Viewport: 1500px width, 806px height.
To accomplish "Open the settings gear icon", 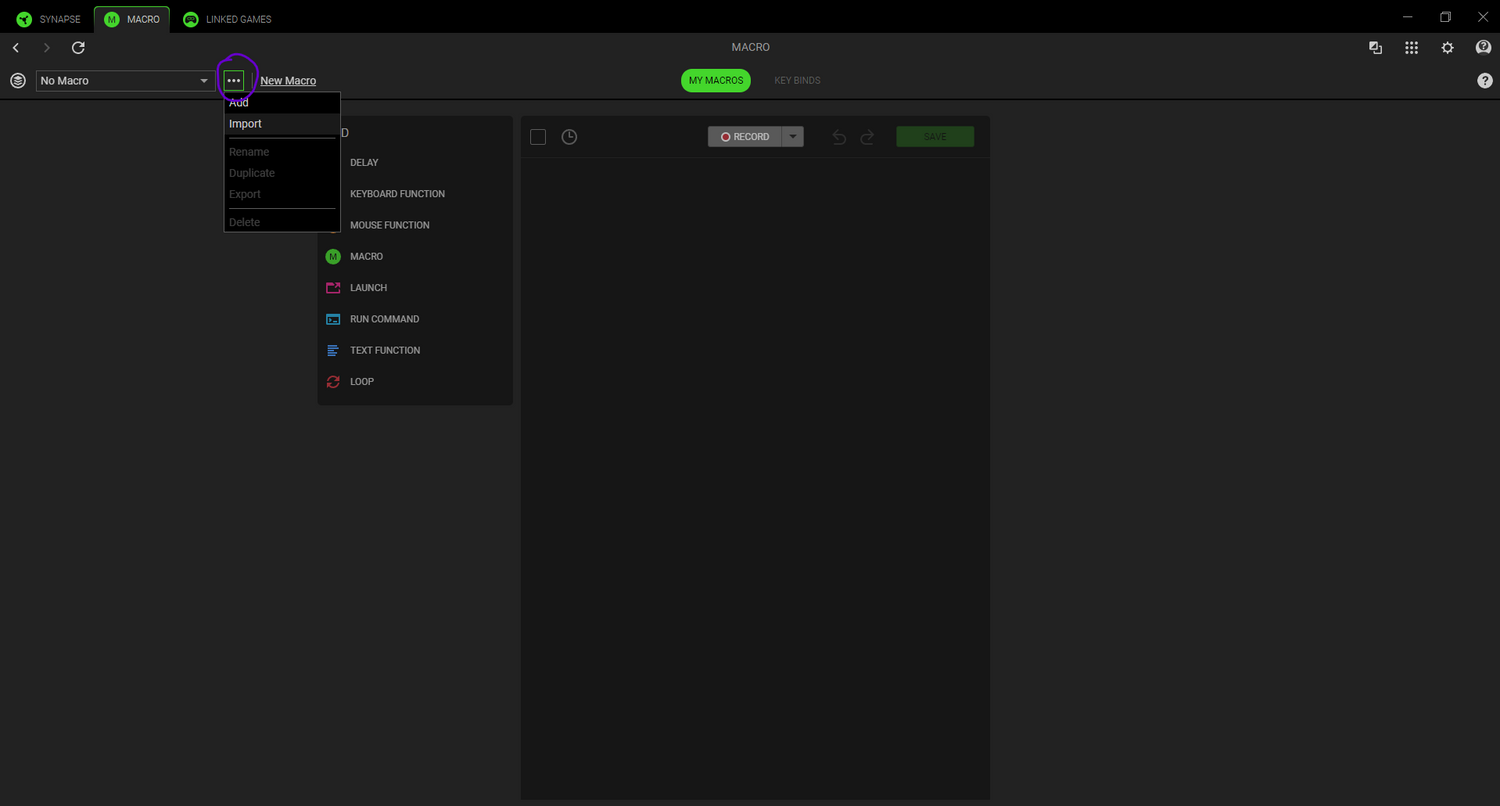I will point(1447,48).
